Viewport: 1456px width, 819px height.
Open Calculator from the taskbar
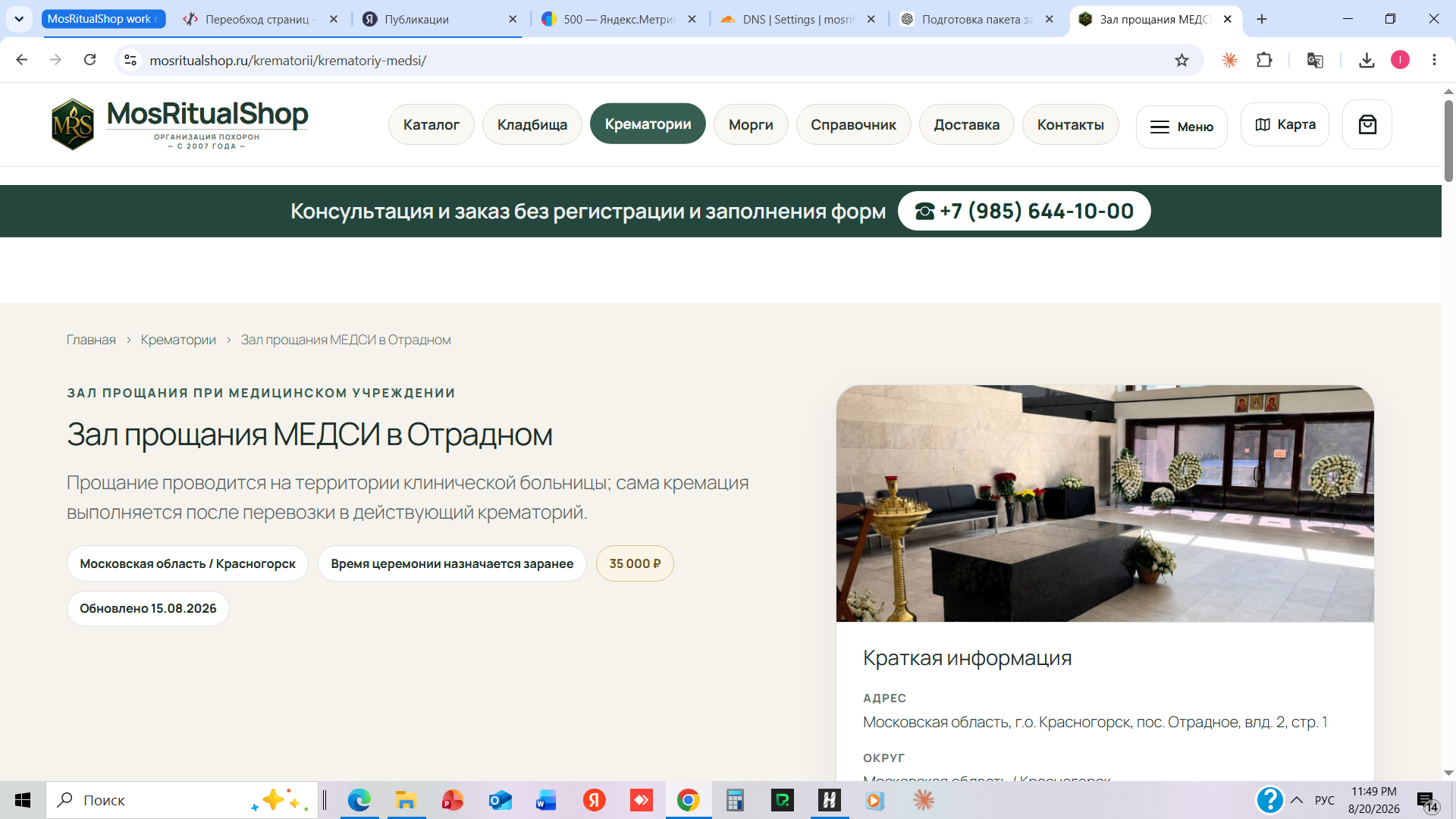coord(735,800)
